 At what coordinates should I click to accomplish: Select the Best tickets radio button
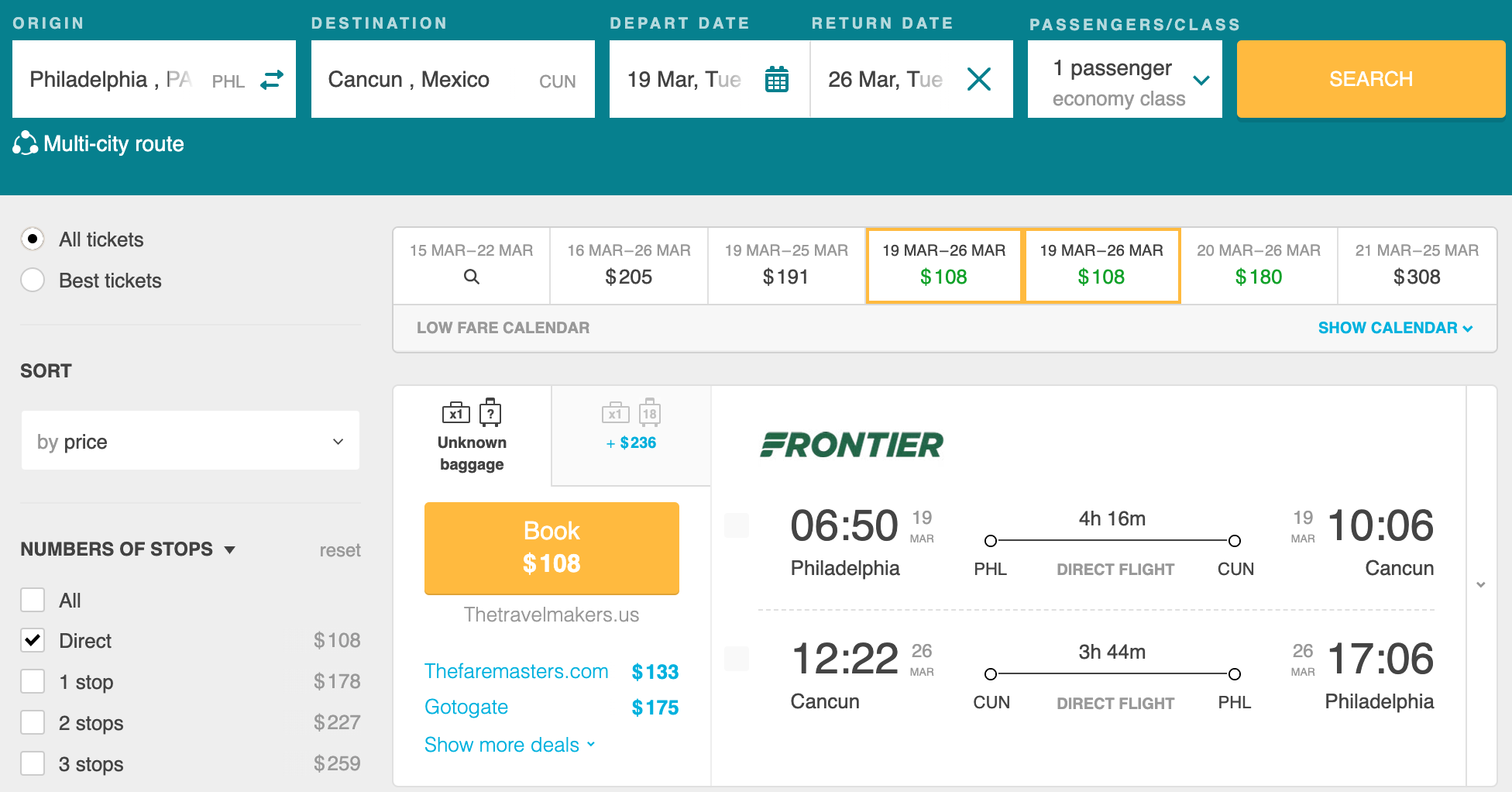coord(33,280)
